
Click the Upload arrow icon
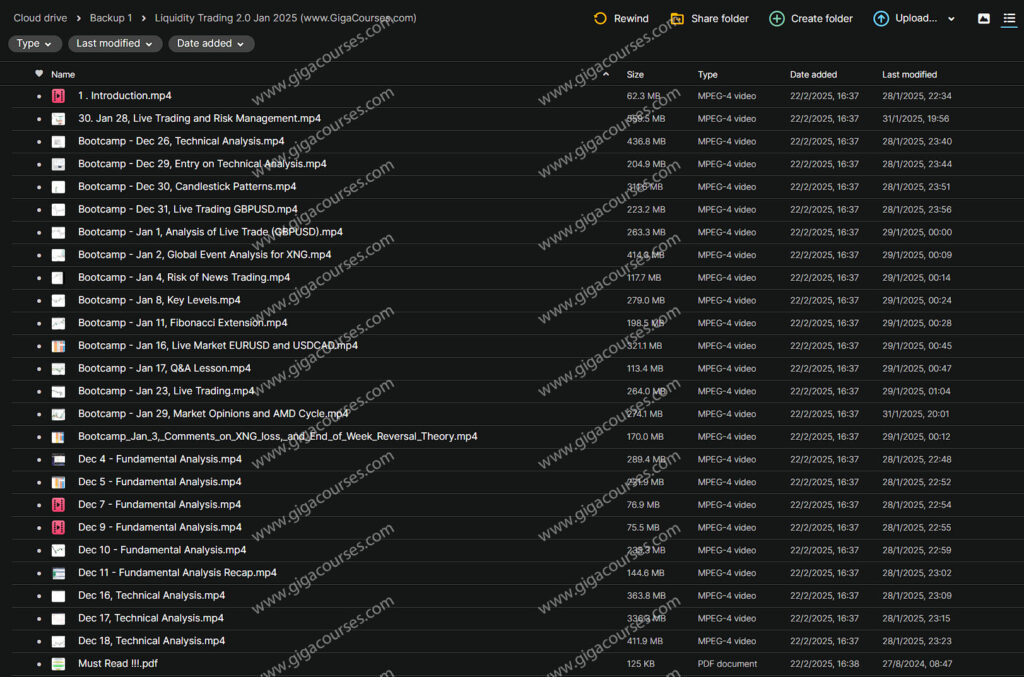[881, 18]
